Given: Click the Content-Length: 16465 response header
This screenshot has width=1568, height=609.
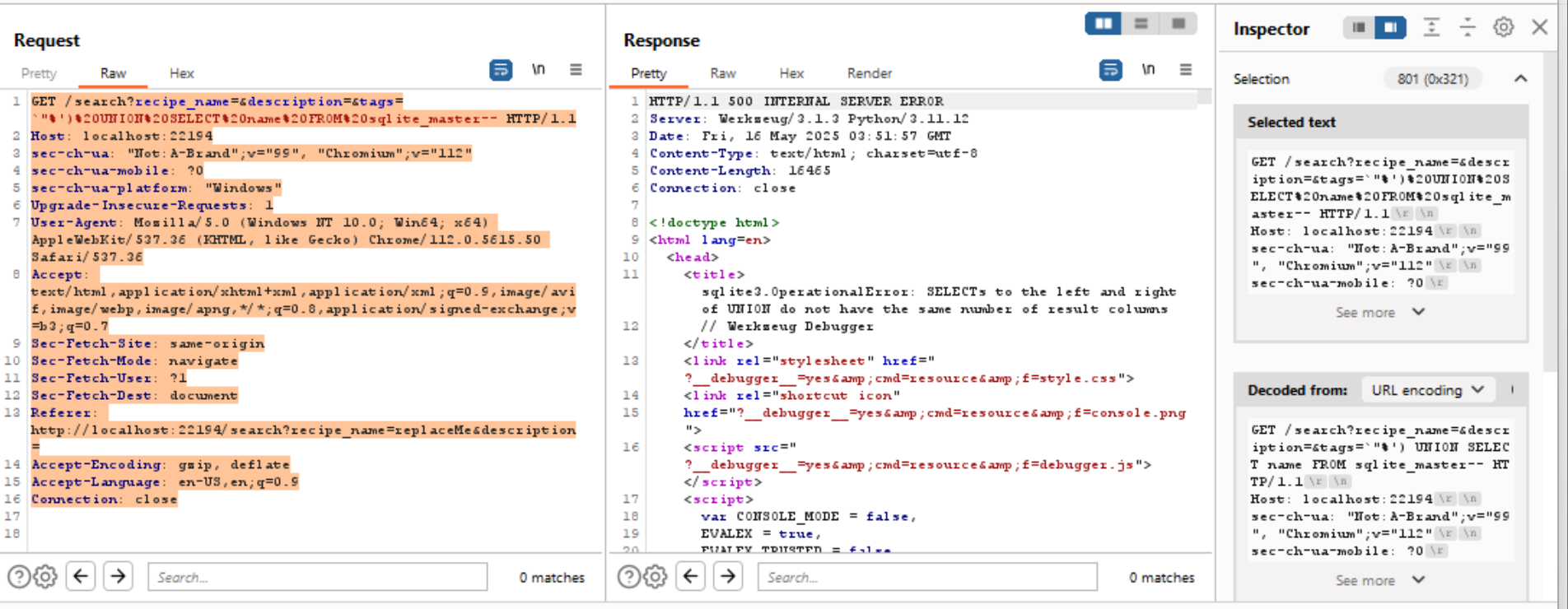Looking at the screenshot, I should (x=740, y=170).
